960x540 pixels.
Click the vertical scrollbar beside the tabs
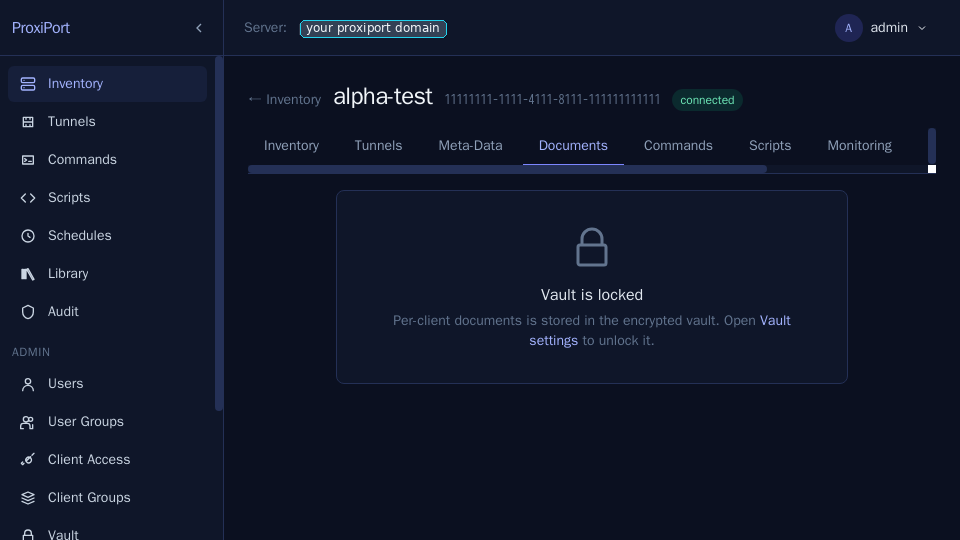click(x=932, y=146)
